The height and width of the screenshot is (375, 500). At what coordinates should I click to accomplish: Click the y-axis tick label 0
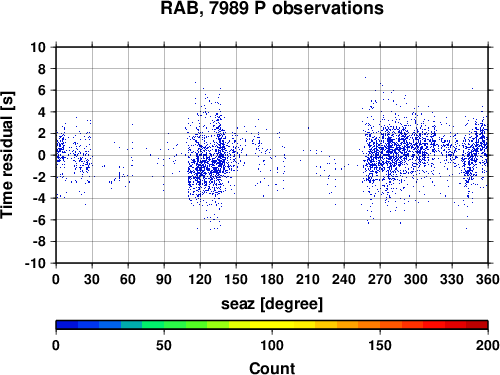42,155
